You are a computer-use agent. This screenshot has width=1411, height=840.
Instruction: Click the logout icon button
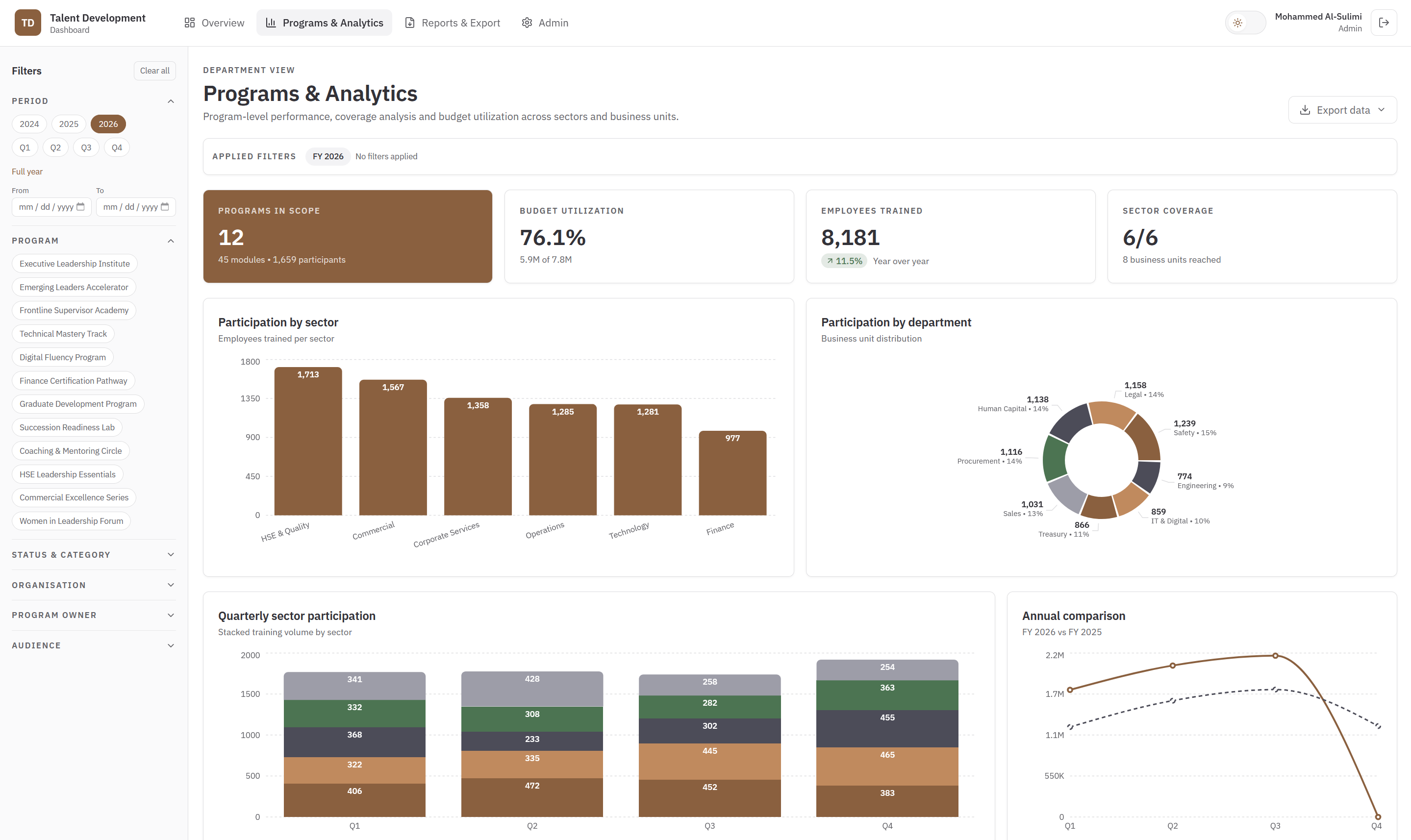(x=1384, y=23)
